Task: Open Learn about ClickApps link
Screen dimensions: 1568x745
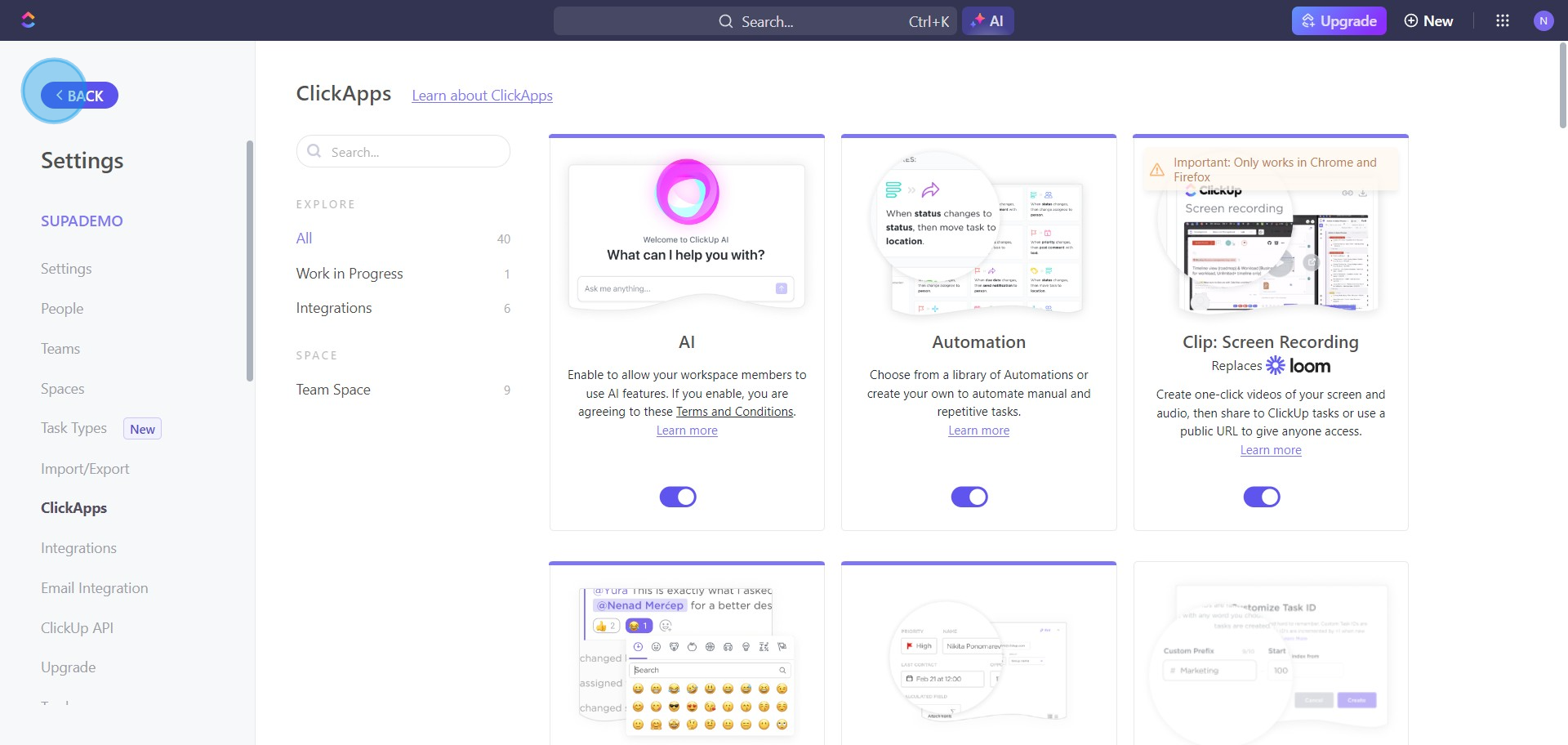Action: tap(482, 96)
